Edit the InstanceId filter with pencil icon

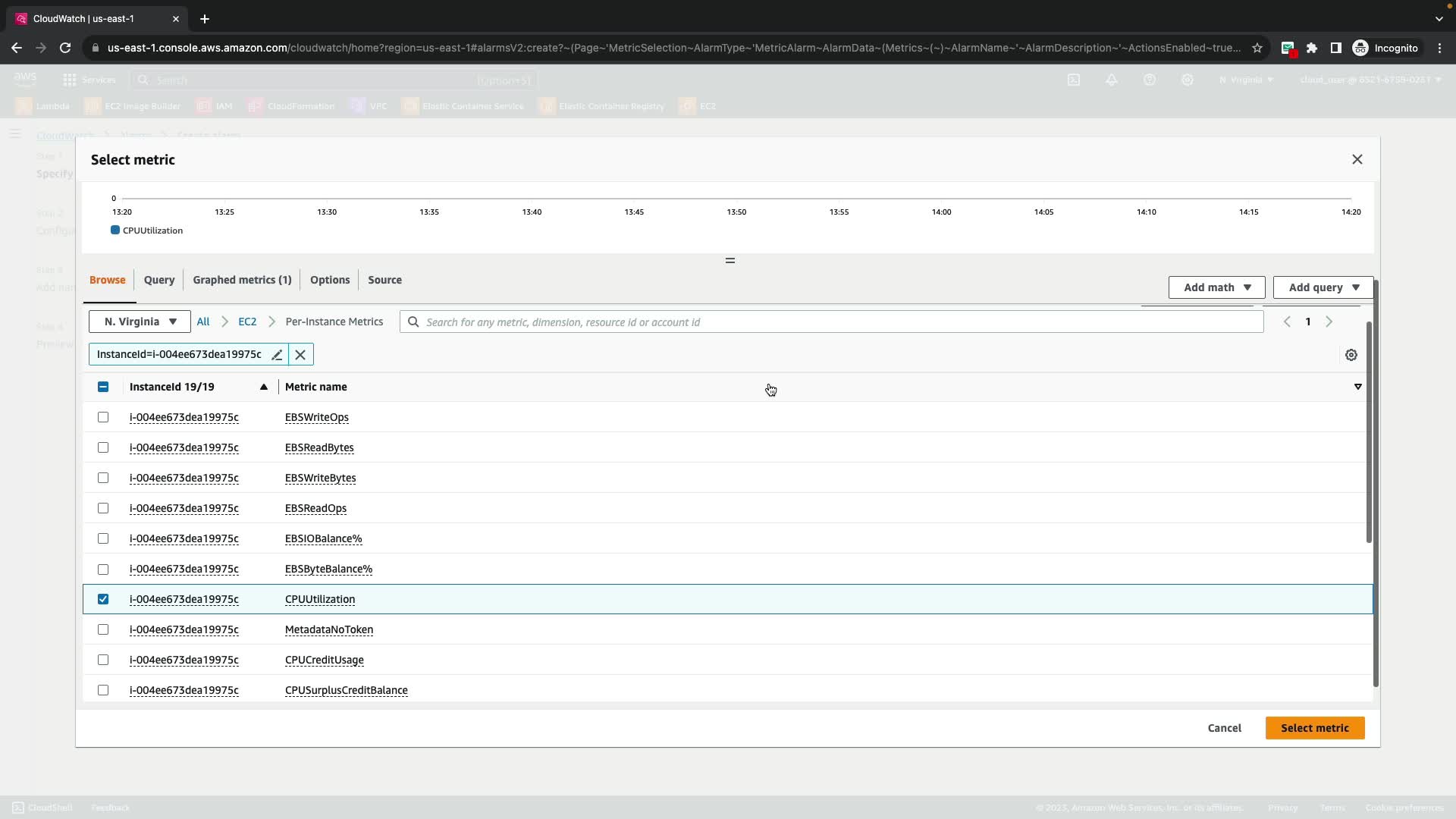tap(277, 355)
